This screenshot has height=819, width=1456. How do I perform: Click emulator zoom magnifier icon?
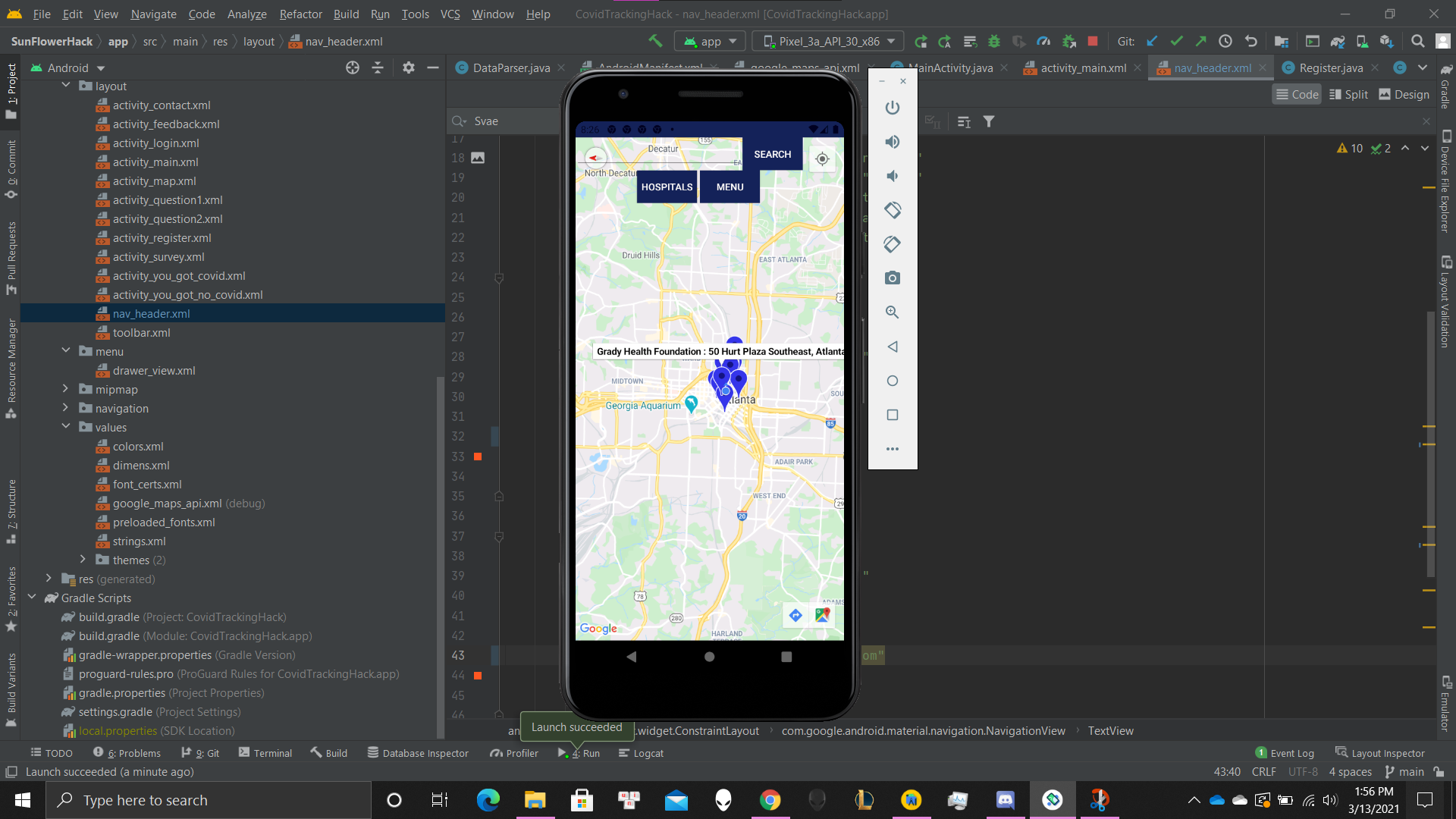pyautogui.click(x=893, y=312)
